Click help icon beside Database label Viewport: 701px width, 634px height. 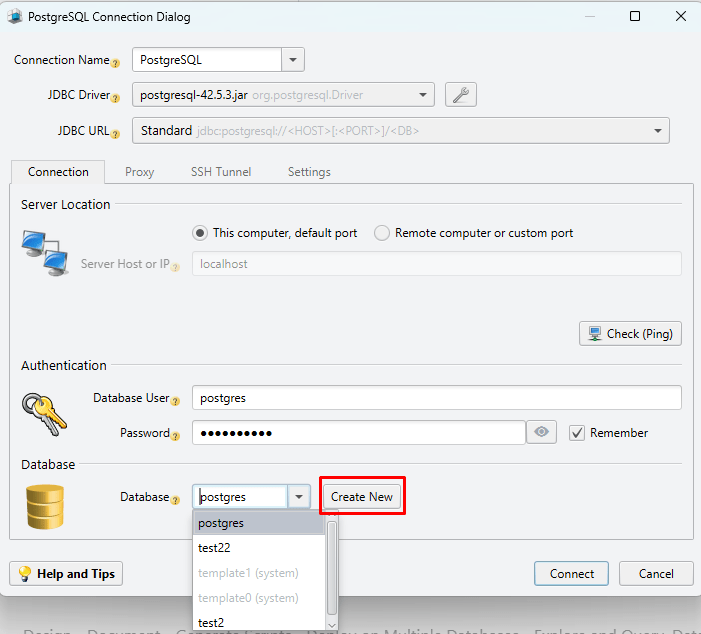[x=175, y=500]
